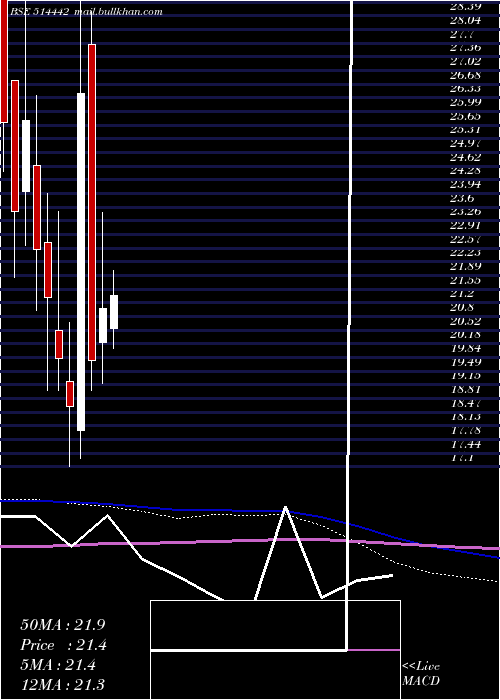Screen dimensions: 500x700
Task: Click the 27.36 price level label
Action: coord(465,47)
